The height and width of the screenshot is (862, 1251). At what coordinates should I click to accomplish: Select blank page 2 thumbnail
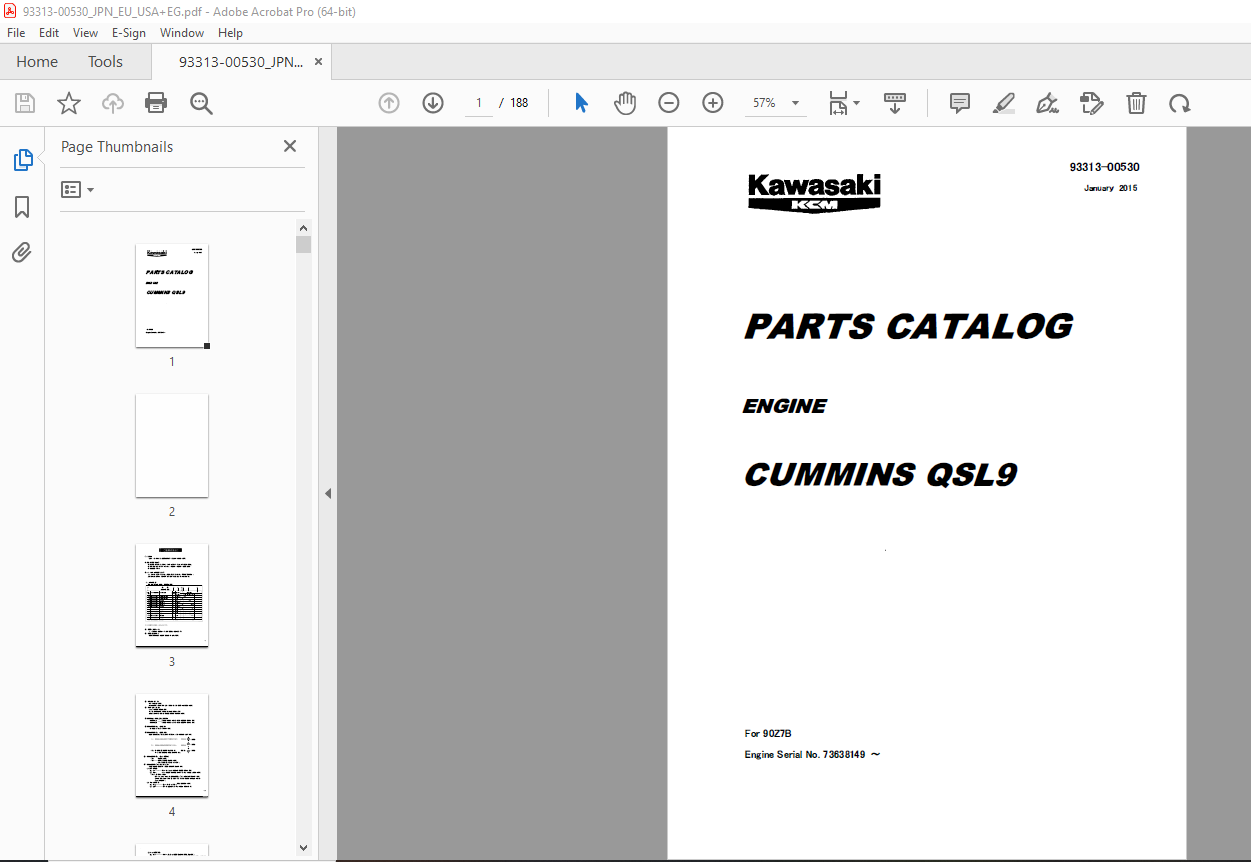click(172, 446)
